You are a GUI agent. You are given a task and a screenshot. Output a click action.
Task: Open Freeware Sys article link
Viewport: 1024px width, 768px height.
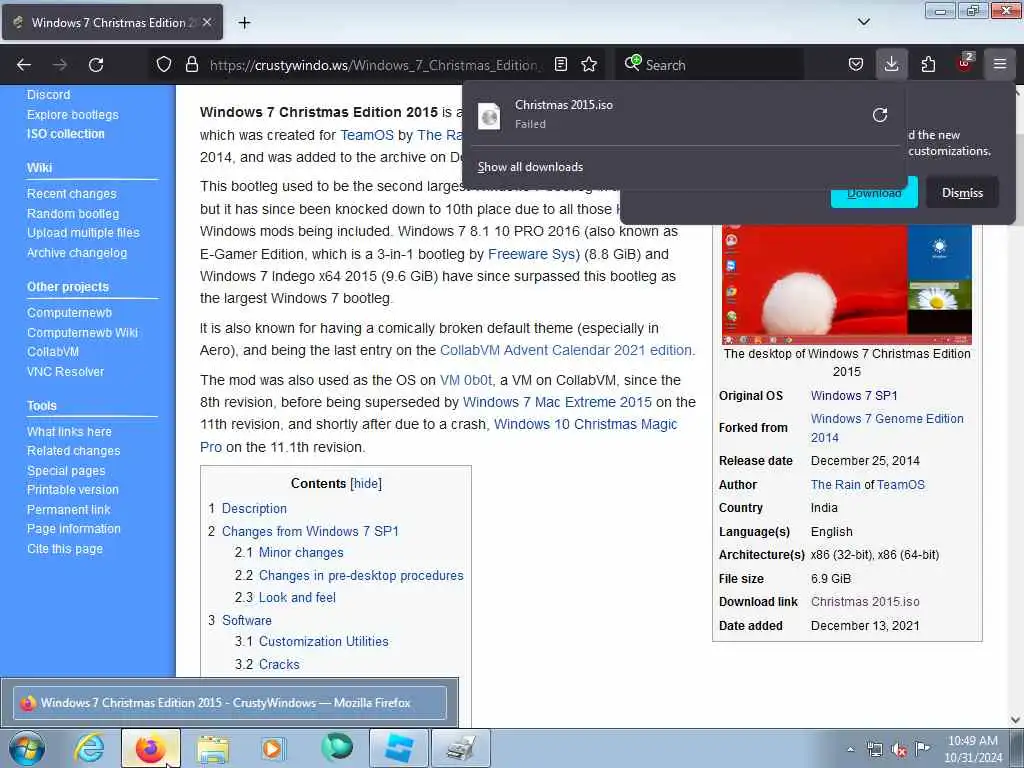531,254
